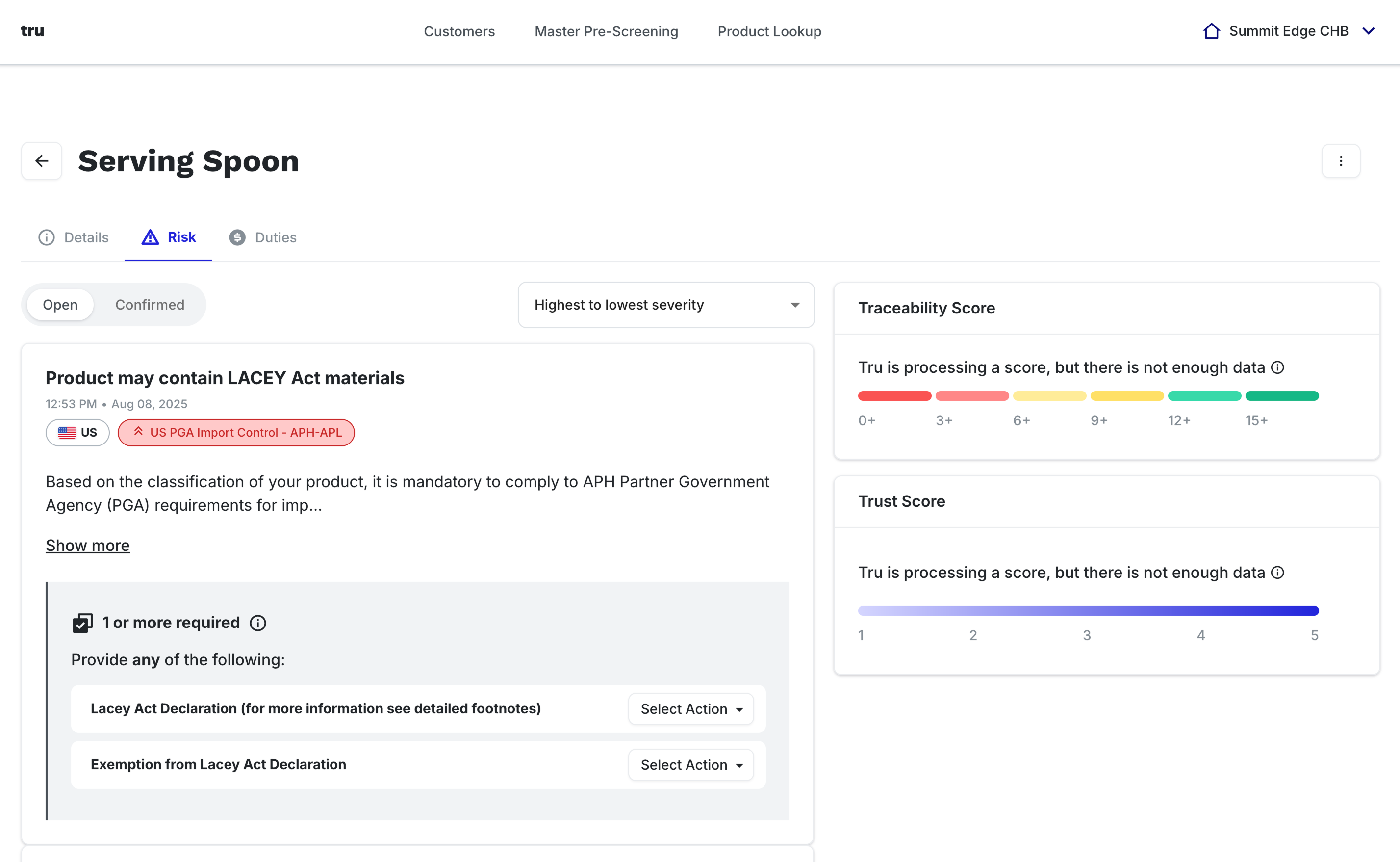The height and width of the screenshot is (862, 1400).
Task: Click the dollar icon on the Duties tab
Action: pyautogui.click(x=238, y=237)
